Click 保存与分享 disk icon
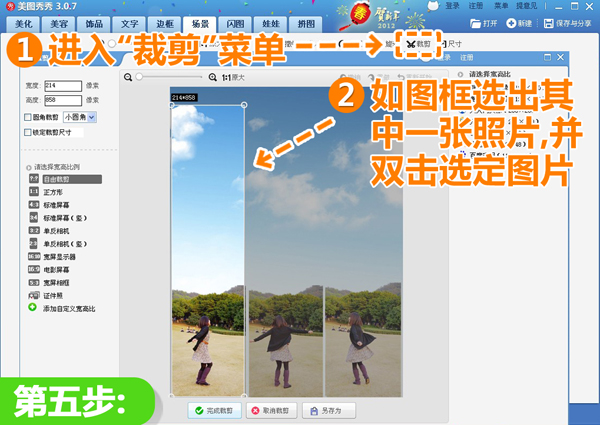Screen dimensions: 600x425 click(x=548, y=23)
